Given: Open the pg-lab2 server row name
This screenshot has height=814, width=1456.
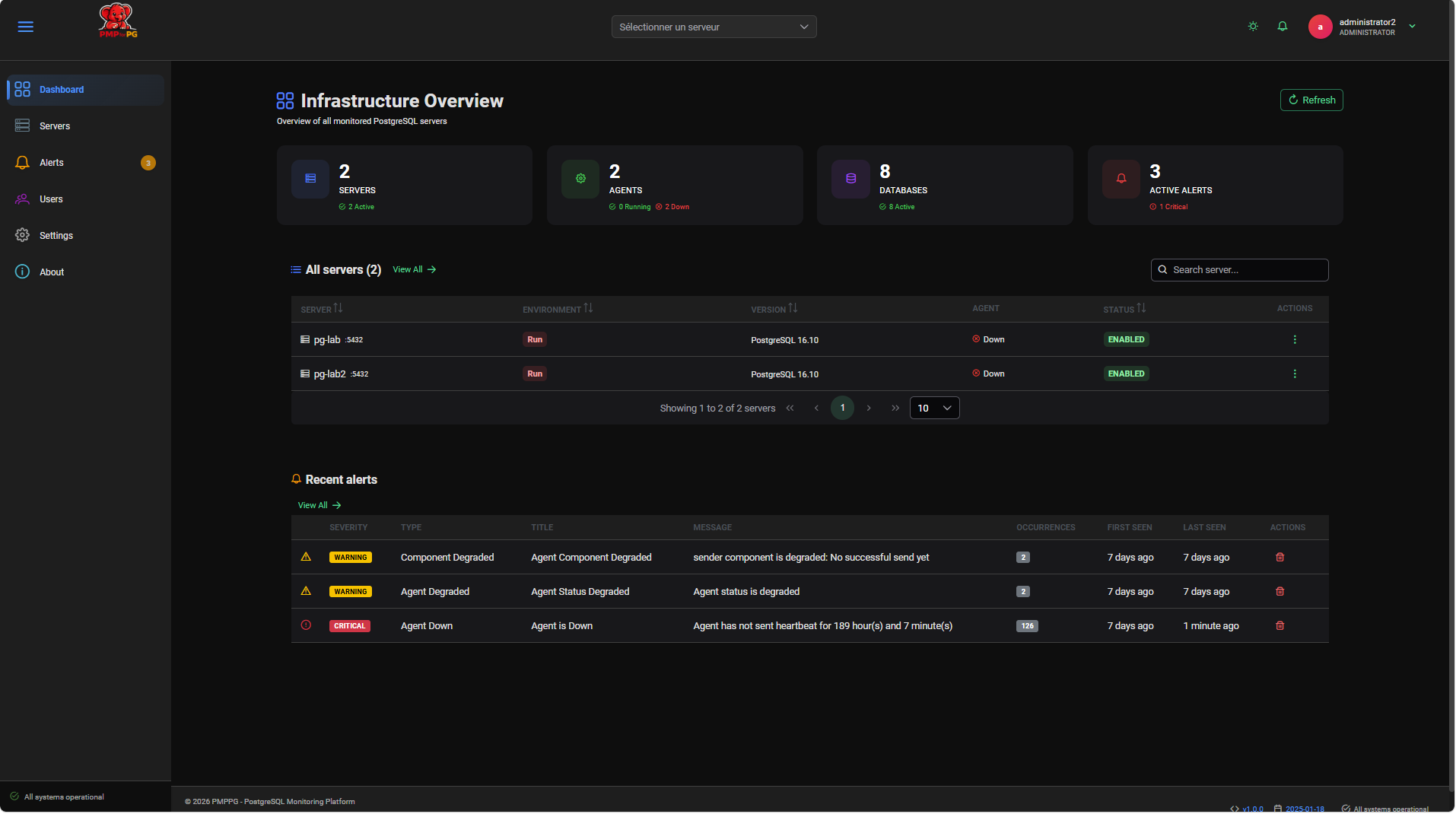Looking at the screenshot, I should click(329, 374).
